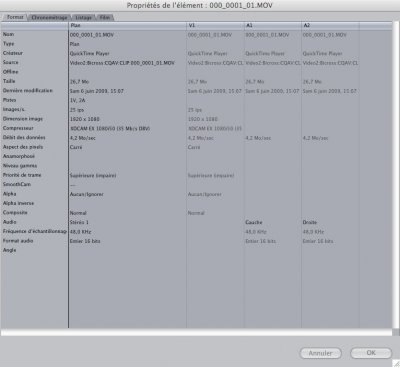Open the Listage tab
The image size is (400, 367).
pyautogui.click(x=83, y=17)
